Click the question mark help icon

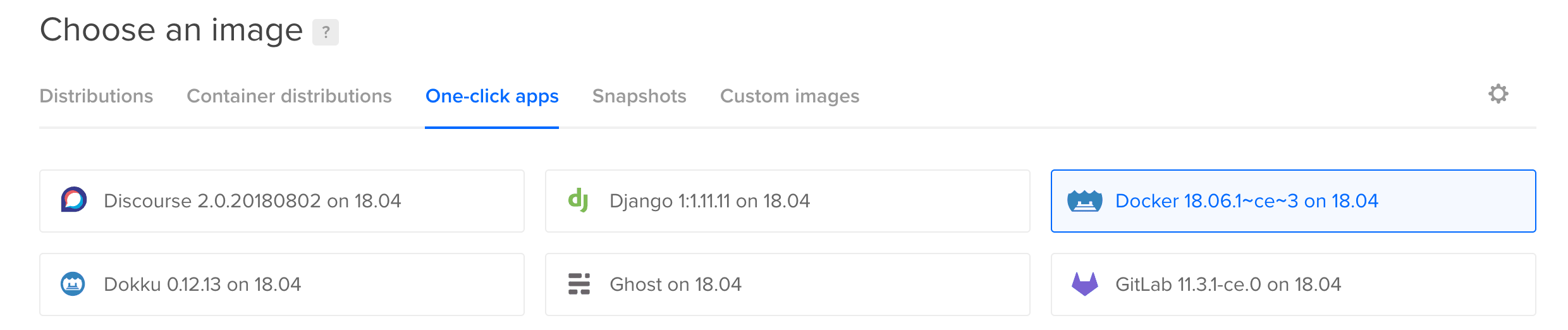coord(326,32)
